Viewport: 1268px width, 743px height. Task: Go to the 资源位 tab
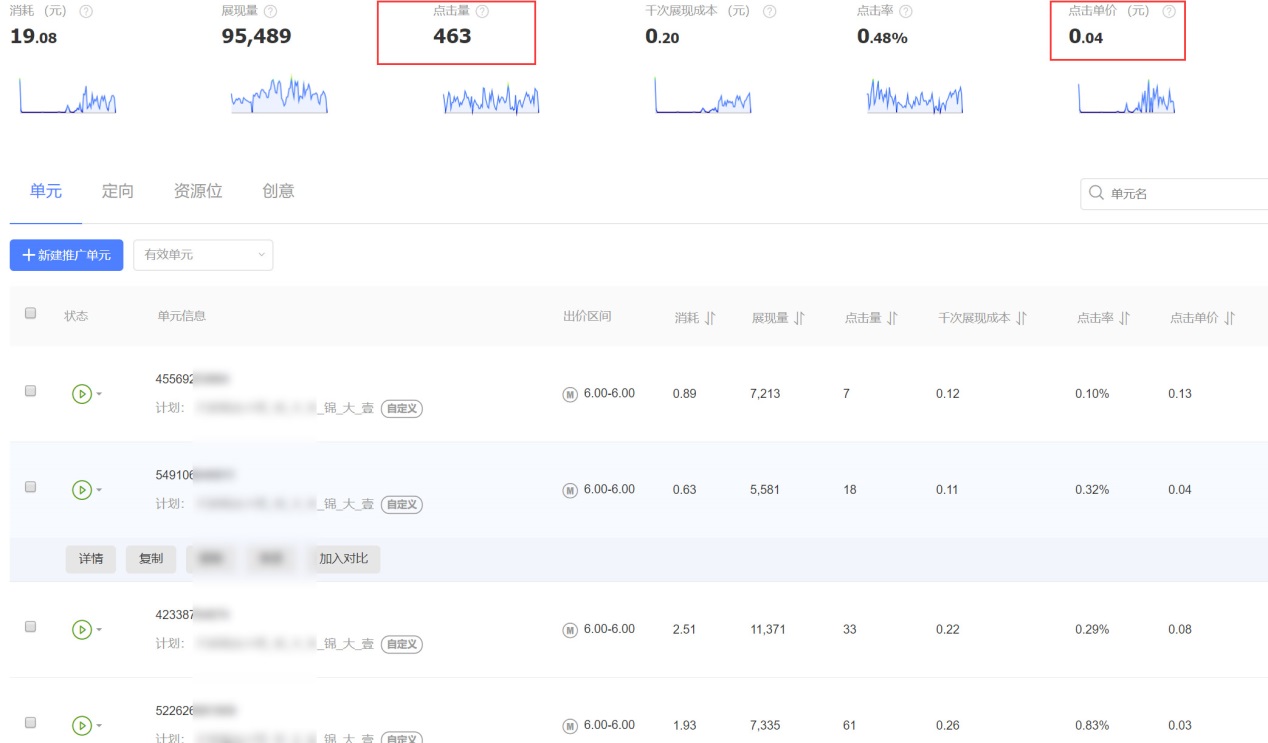coord(198,191)
